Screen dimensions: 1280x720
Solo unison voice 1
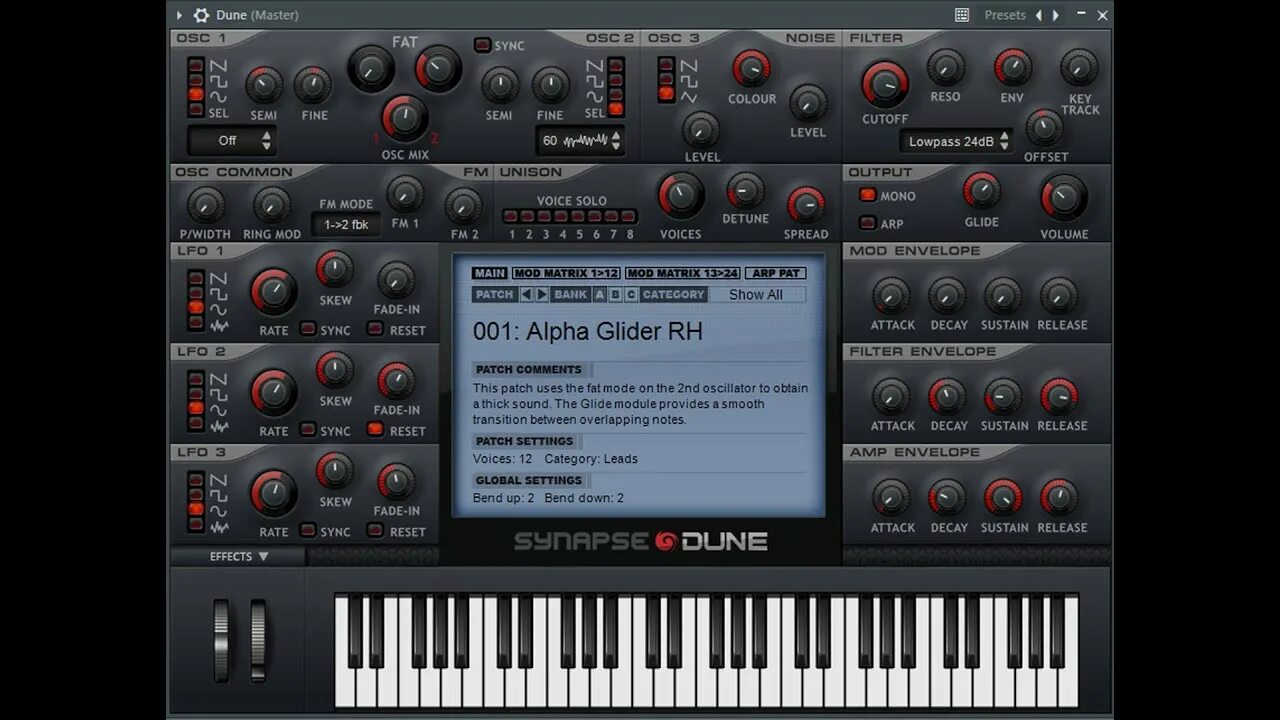click(511, 216)
